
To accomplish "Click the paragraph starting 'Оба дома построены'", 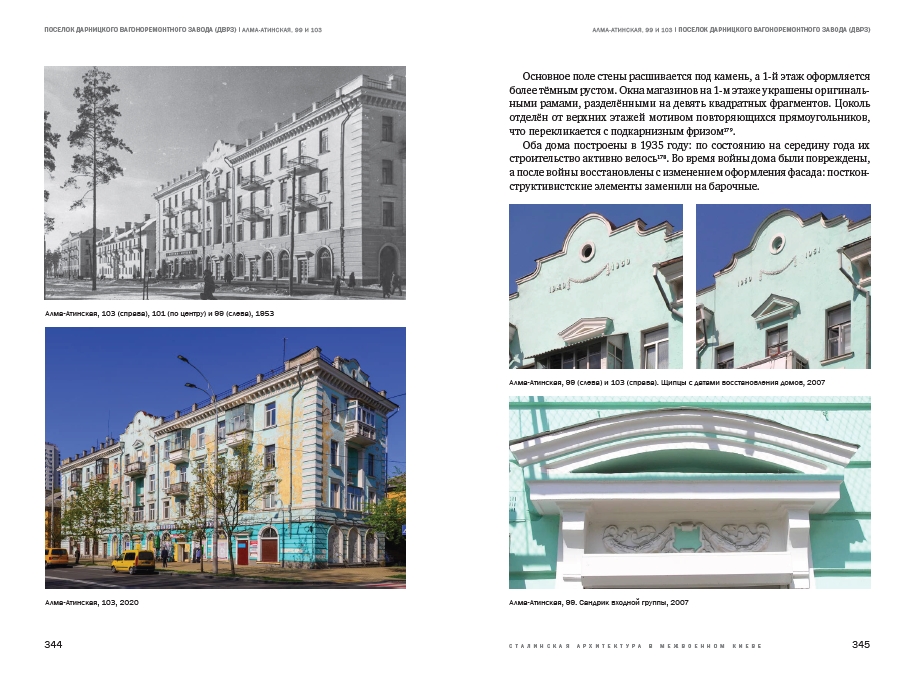I will (x=689, y=172).
